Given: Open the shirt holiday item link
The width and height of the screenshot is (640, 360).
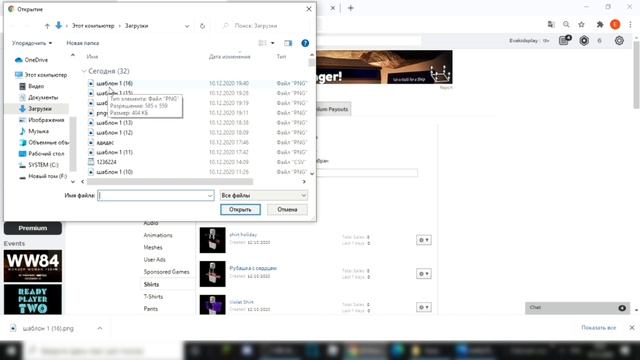Looking at the screenshot, I should pyautogui.click(x=243, y=235).
